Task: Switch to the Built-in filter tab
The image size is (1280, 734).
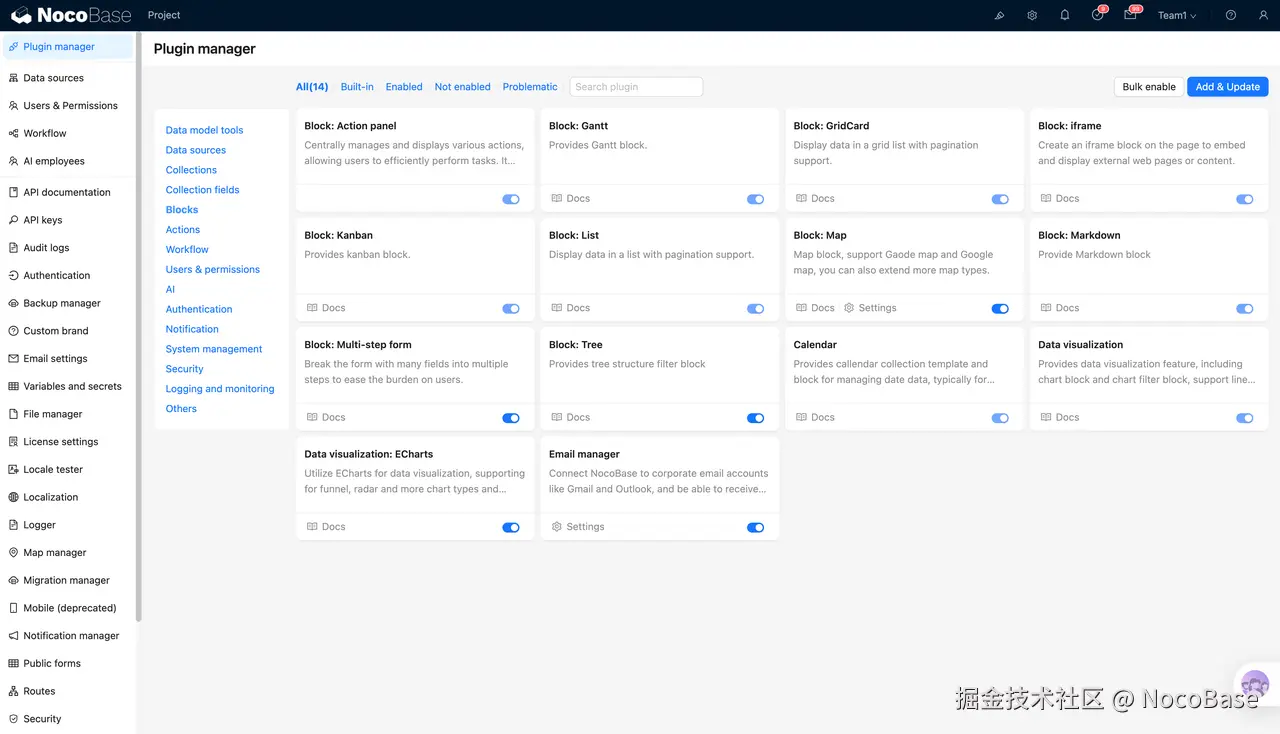Action: tap(357, 87)
